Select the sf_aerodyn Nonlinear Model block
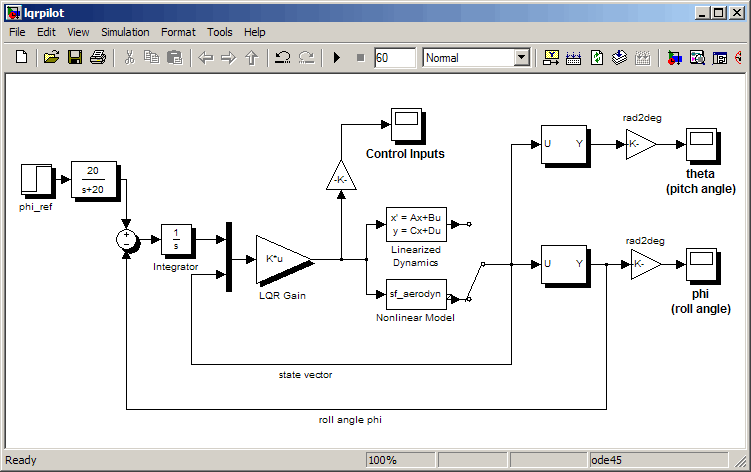This screenshot has height=472, width=751. coord(416,294)
